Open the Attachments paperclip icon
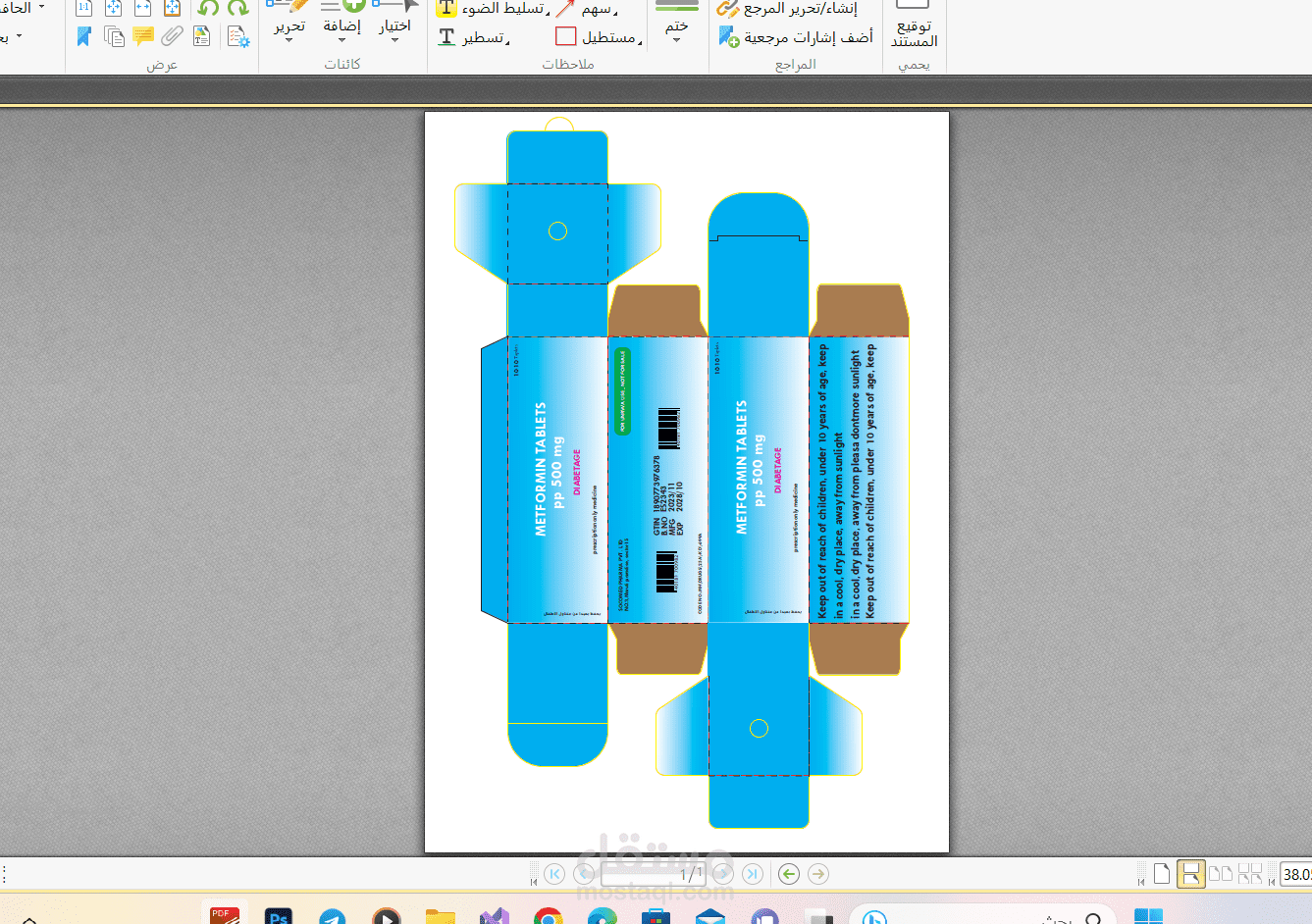The width and height of the screenshot is (1312, 924). pyautogui.click(x=173, y=37)
